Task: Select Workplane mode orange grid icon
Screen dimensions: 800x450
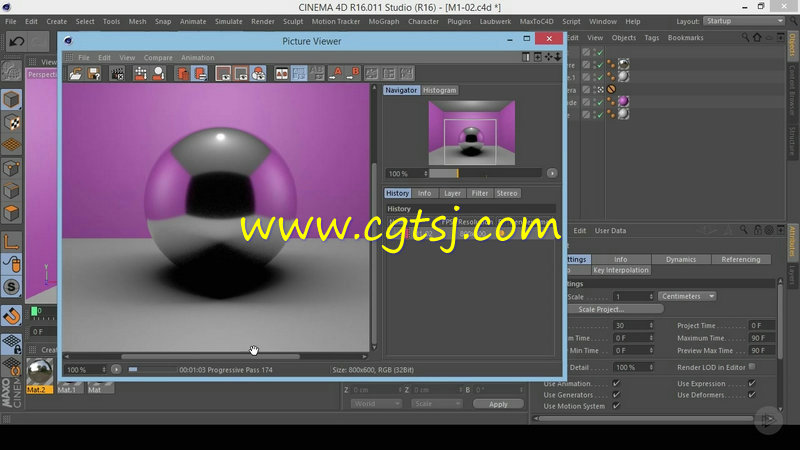Action: pos(11,145)
